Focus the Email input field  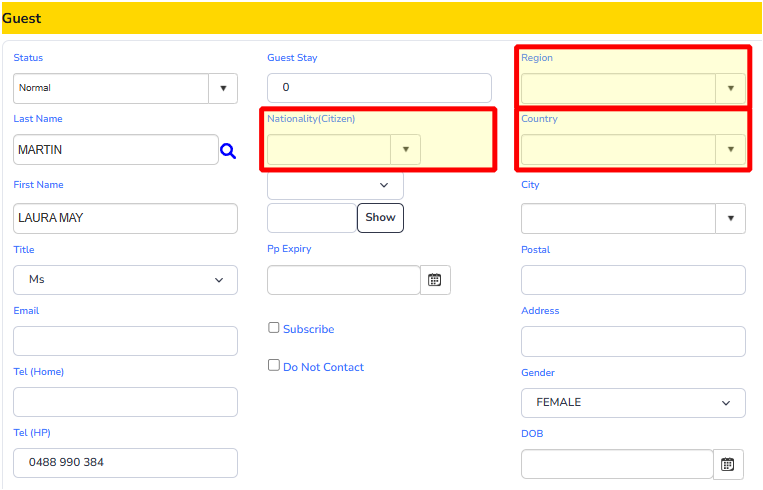click(126, 341)
